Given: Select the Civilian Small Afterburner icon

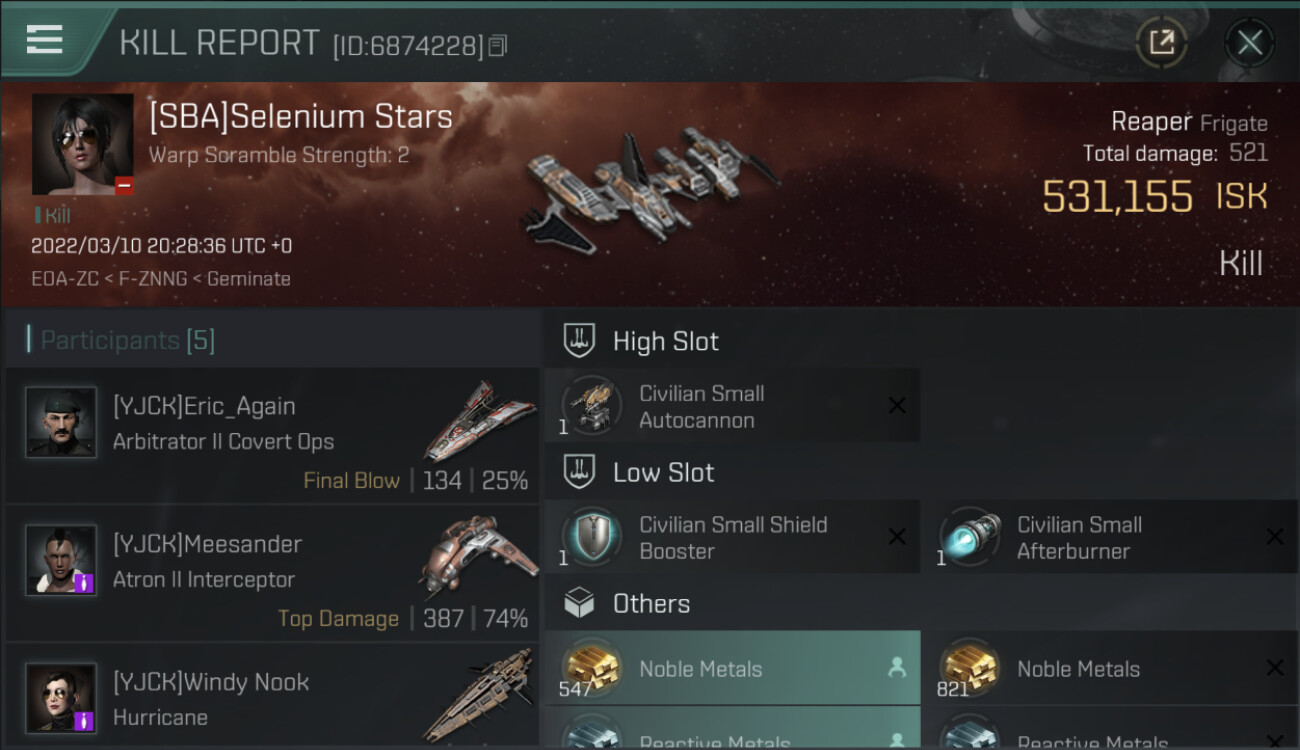Looking at the screenshot, I should [x=968, y=537].
